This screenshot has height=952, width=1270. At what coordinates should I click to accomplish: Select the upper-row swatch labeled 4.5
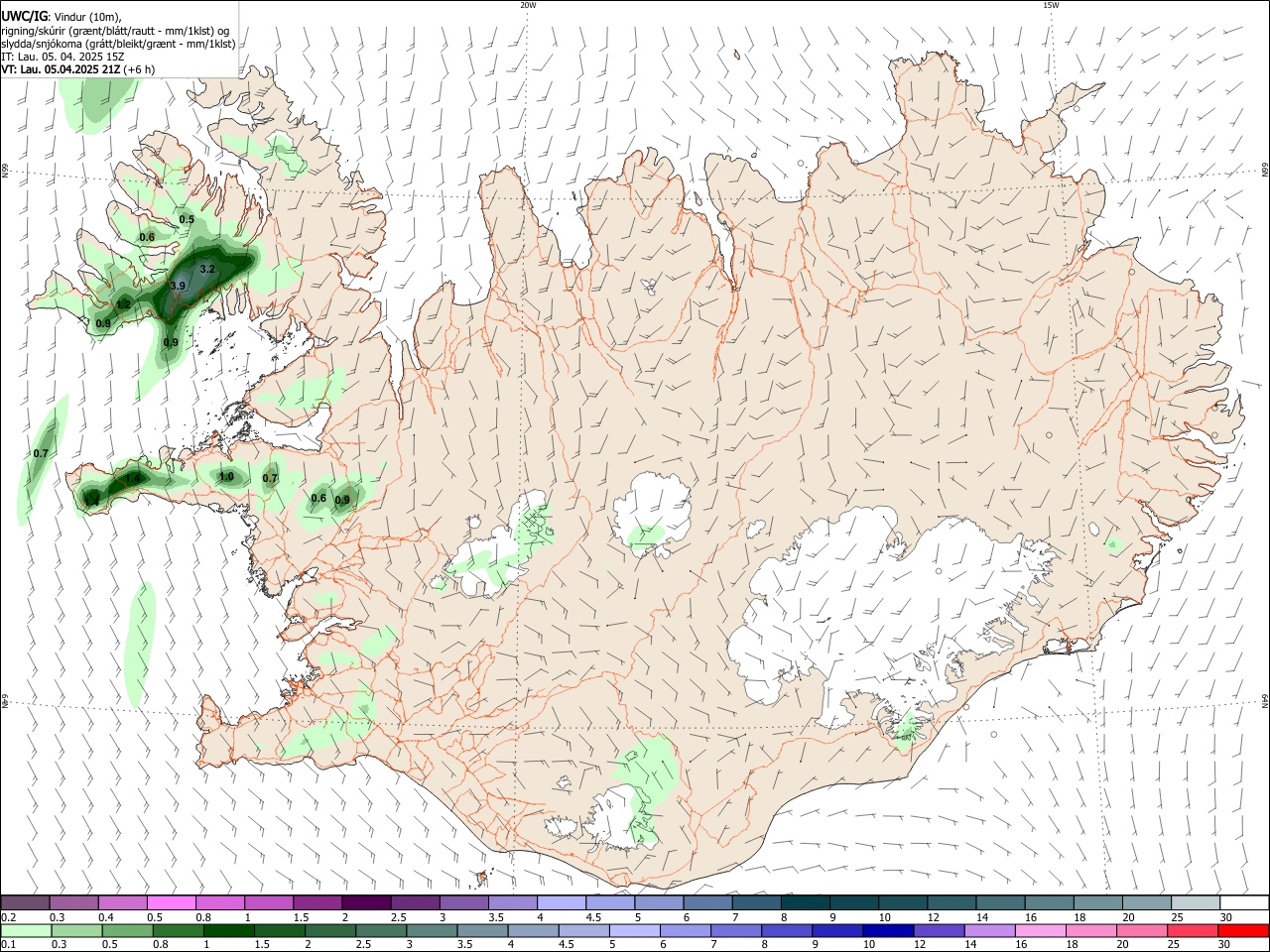(608, 902)
